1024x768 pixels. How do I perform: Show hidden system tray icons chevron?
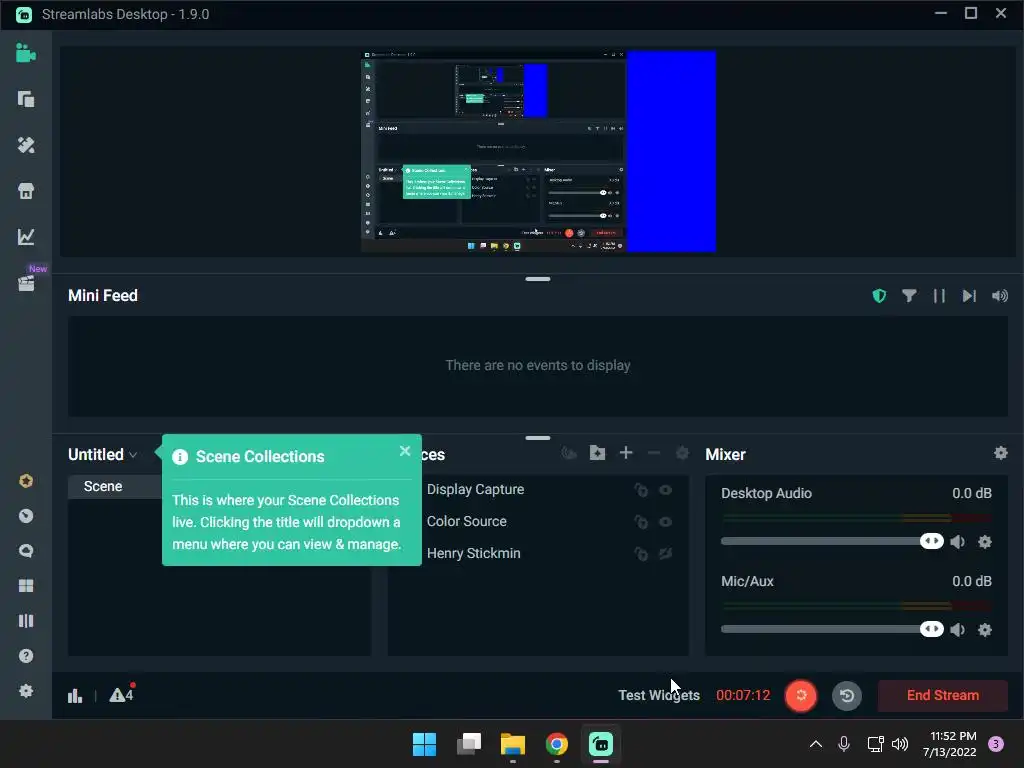coord(816,744)
